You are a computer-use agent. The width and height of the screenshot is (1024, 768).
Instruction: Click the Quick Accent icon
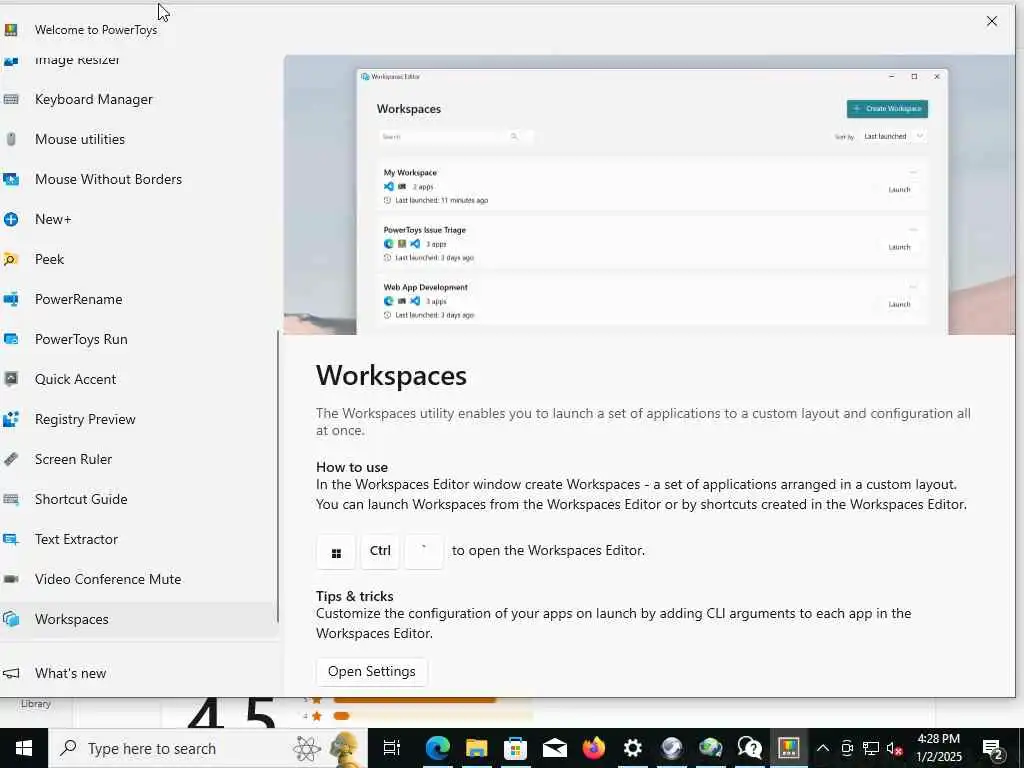click(x=11, y=379)
